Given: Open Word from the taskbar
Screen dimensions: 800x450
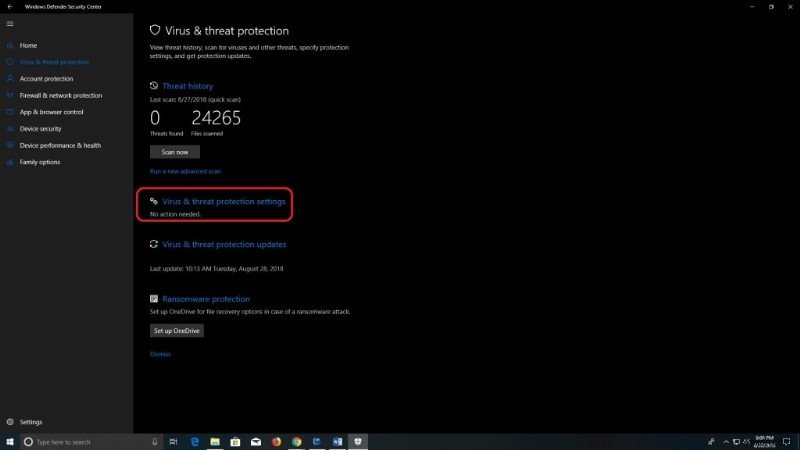Looking at the screenshot, I should click(337, 442).
